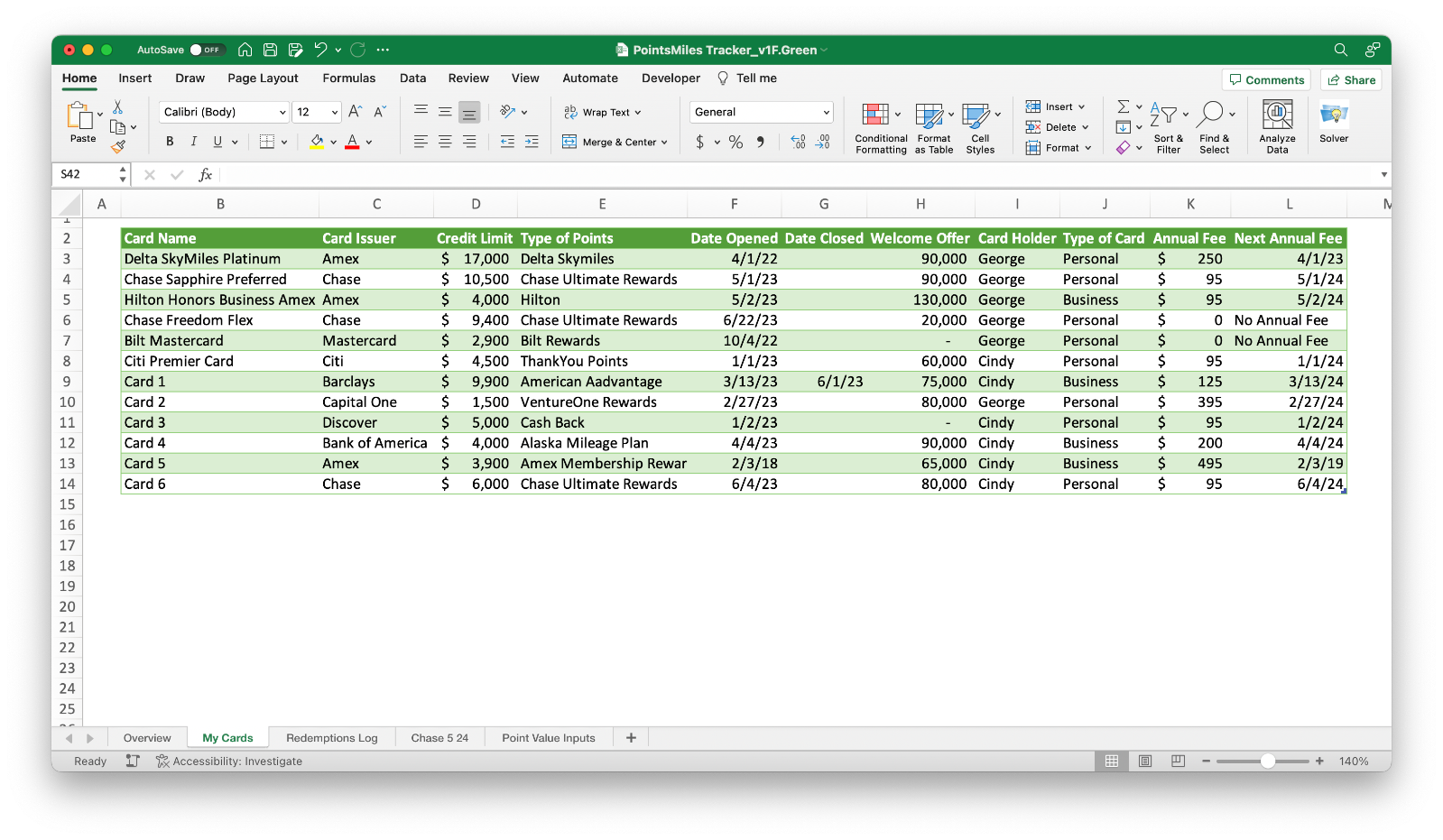Open the text orientation menu
This screenshot has width=1443, height=840.
513,112
